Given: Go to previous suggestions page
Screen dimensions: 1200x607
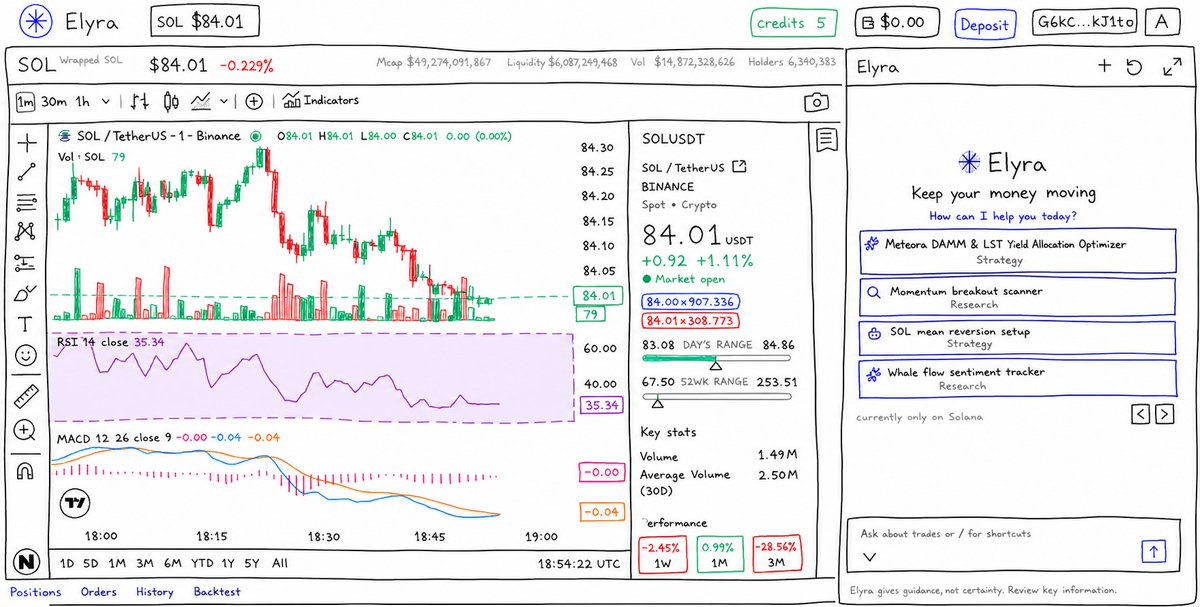Looking at the screenshot, I should [x=1142, y=413].
